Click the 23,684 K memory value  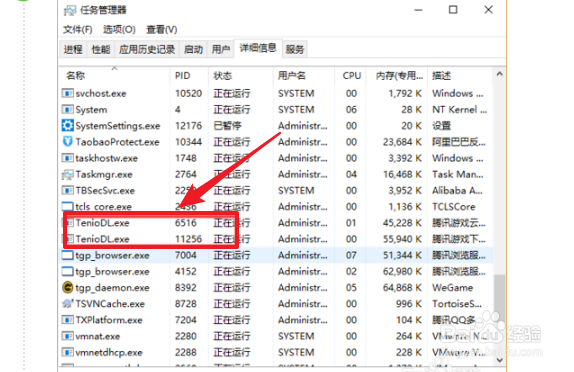(402, 142)
